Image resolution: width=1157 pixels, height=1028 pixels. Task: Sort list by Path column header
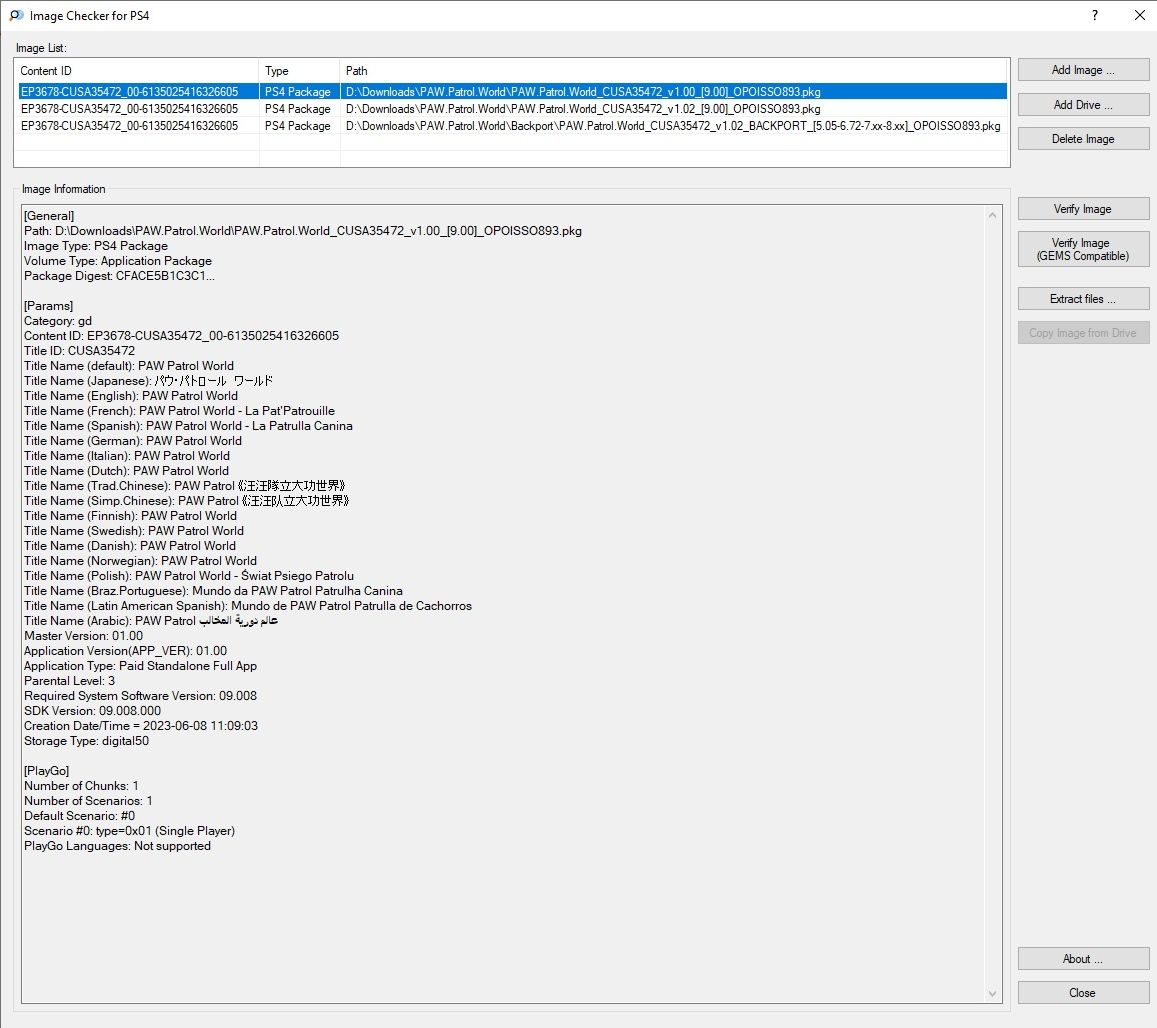coord(673,71)
